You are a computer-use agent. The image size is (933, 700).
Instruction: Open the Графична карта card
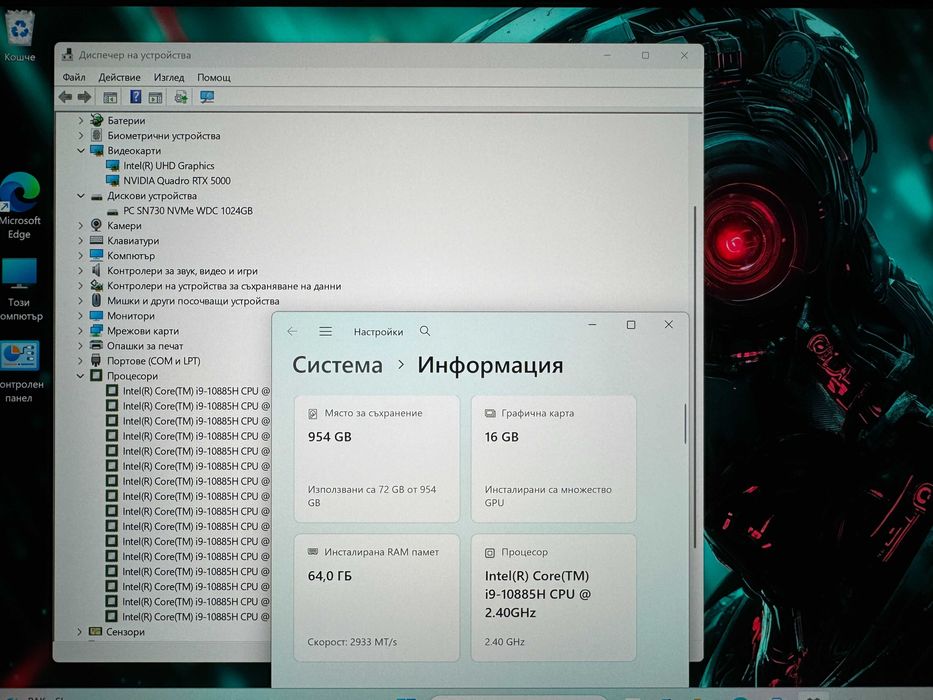(x=553, y=459)
